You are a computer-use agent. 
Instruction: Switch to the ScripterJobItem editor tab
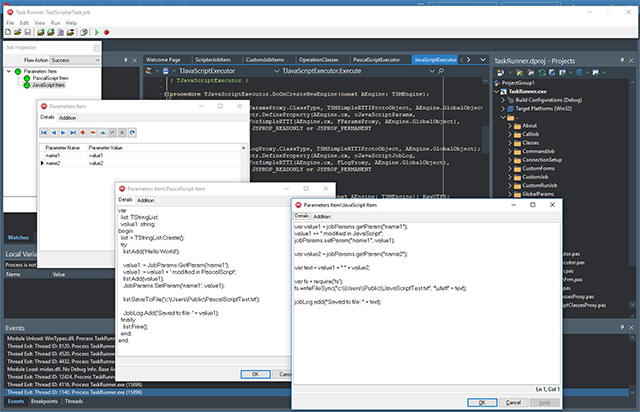pos(213,60)
